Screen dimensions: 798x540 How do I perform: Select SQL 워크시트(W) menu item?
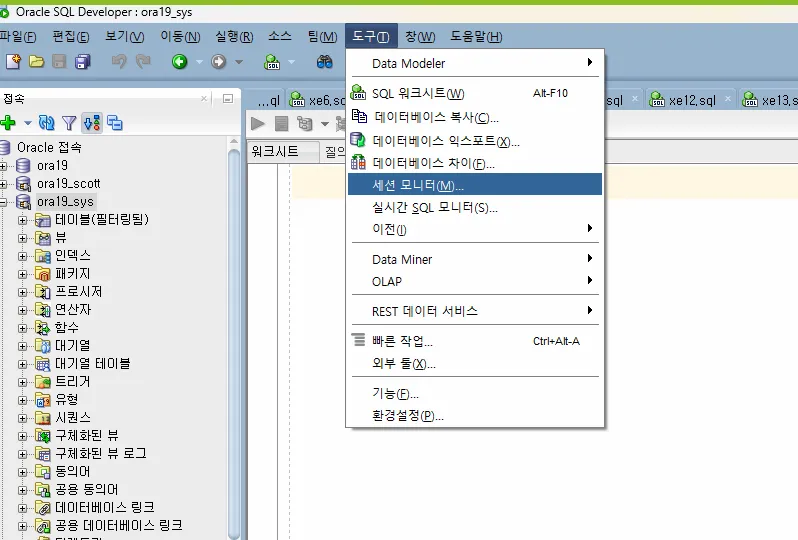[x=475, y=94]
